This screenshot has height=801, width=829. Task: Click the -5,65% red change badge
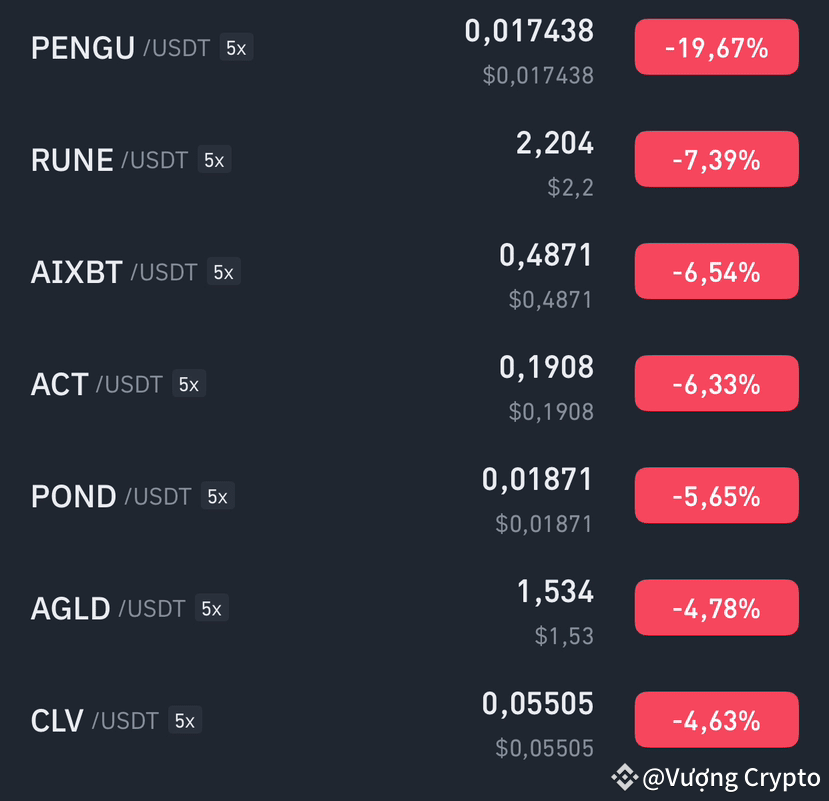coord(716,495)
